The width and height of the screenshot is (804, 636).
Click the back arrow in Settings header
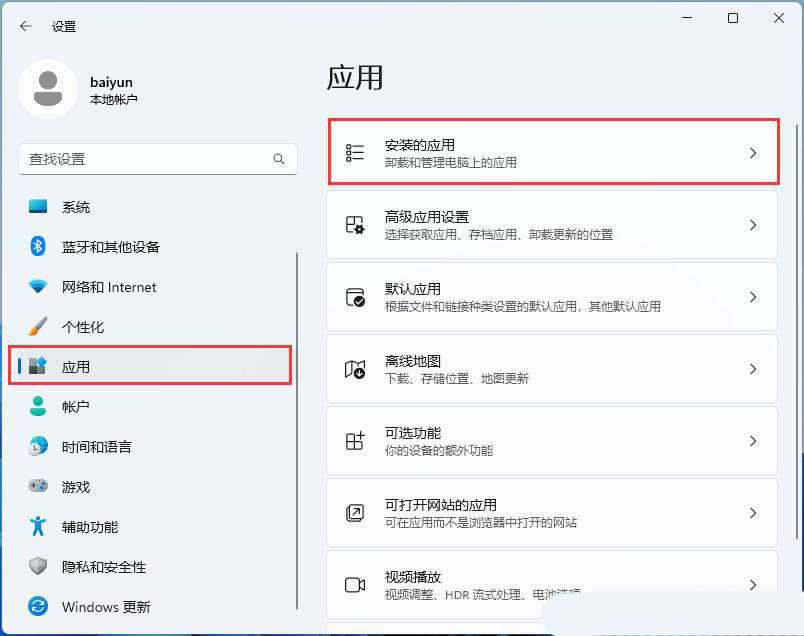point(26,27)
